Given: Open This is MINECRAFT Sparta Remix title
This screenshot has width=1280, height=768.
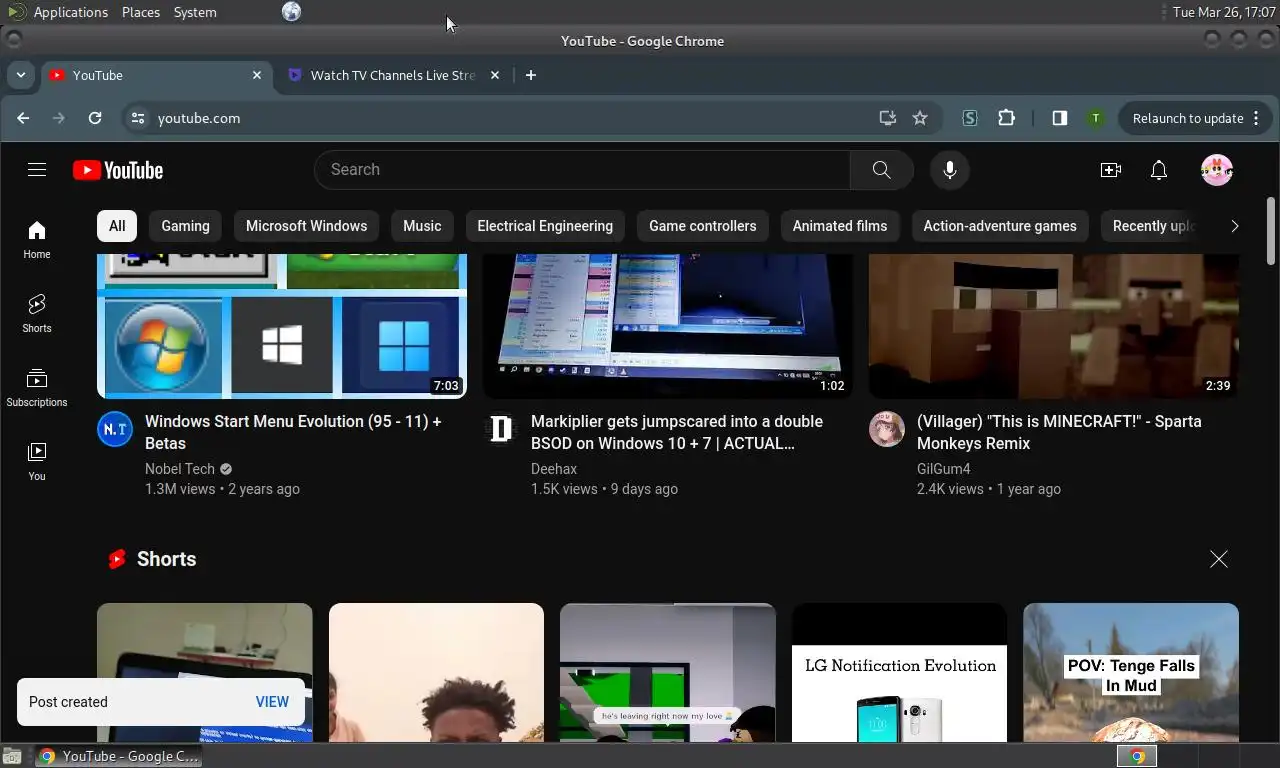Looking at the screenshot, I should (1059, 432).
